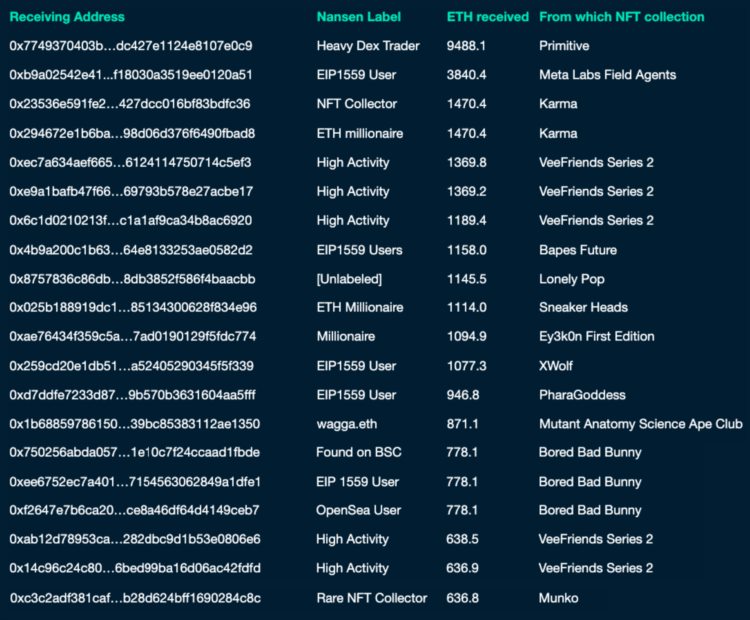The width and height of the screenshot is (750, 620).
Task: Click the Receiving Address column header
Action: [x=67, y=17]
